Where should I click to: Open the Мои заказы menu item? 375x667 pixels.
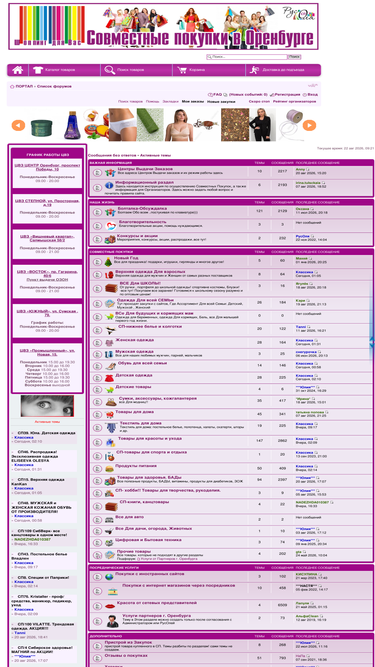tap(193, 102)
